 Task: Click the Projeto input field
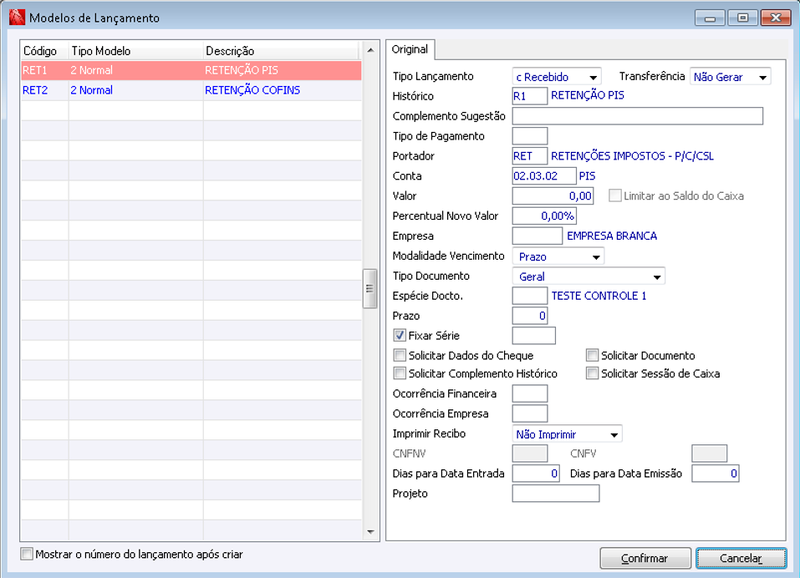tap(556, 493)
